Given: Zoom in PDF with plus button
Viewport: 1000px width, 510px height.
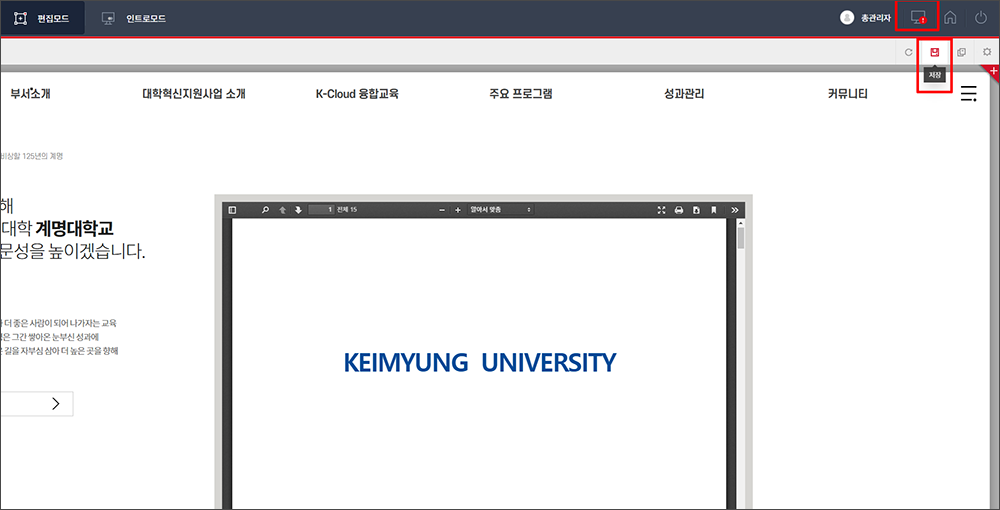Looking at the screenshot, I should tap(457, 210).
